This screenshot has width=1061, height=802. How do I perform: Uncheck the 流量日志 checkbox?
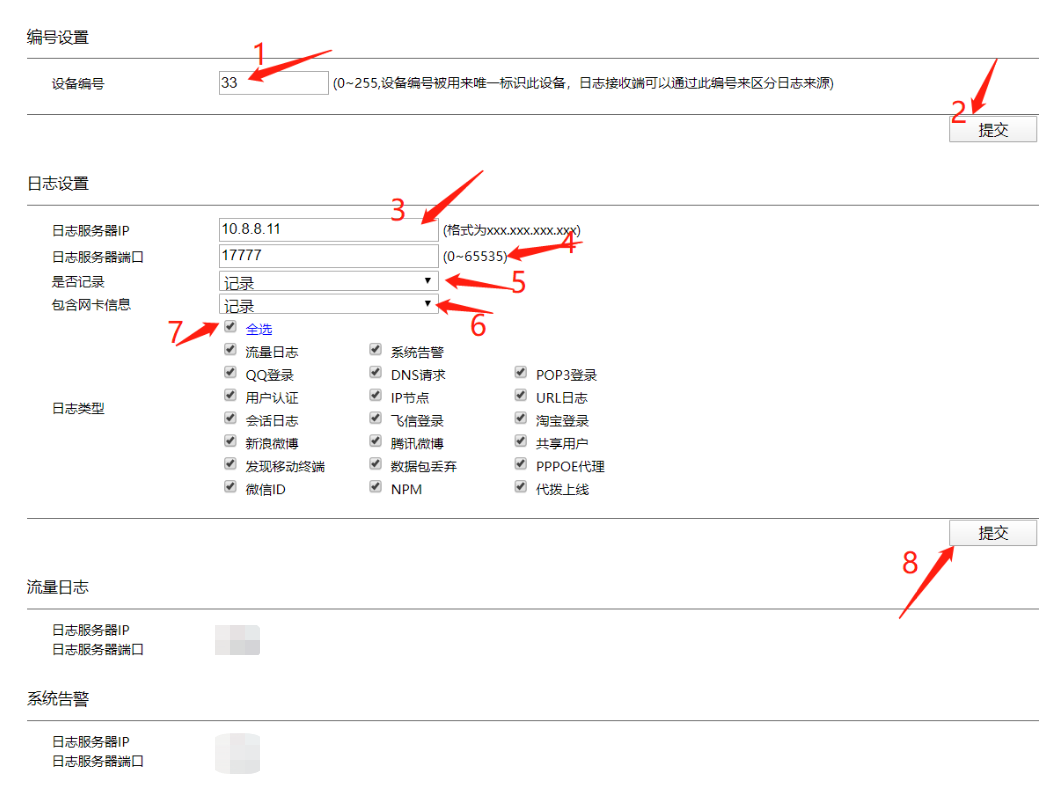tap(231, 350)
